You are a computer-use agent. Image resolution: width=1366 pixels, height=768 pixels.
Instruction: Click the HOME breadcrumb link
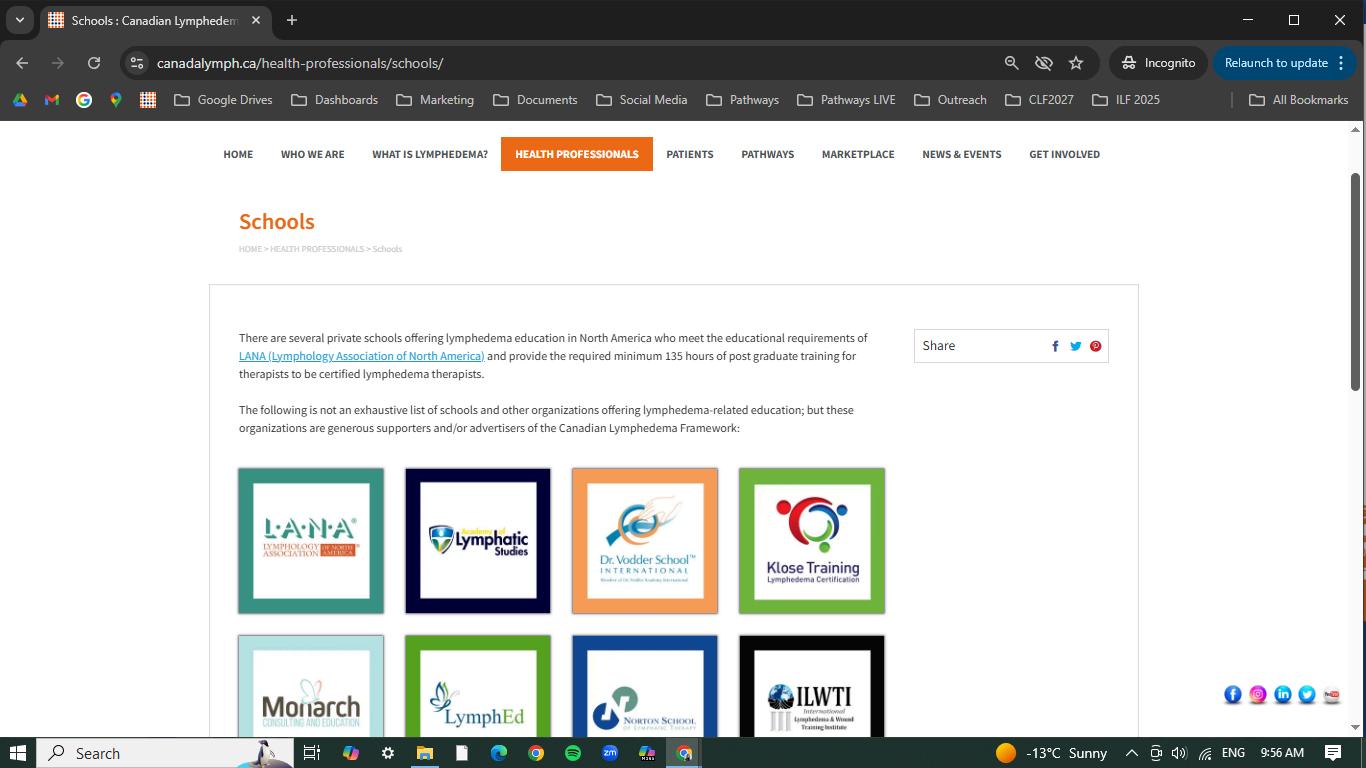[x=250, y=249]
